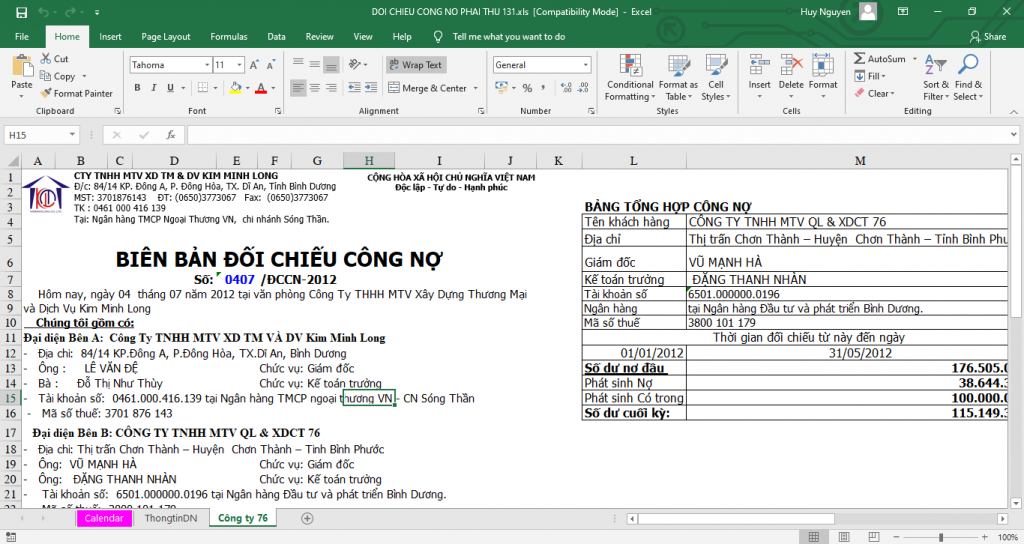
Task: Toggle Wrap Text on the selected cell
Action: tap(415, 65)
